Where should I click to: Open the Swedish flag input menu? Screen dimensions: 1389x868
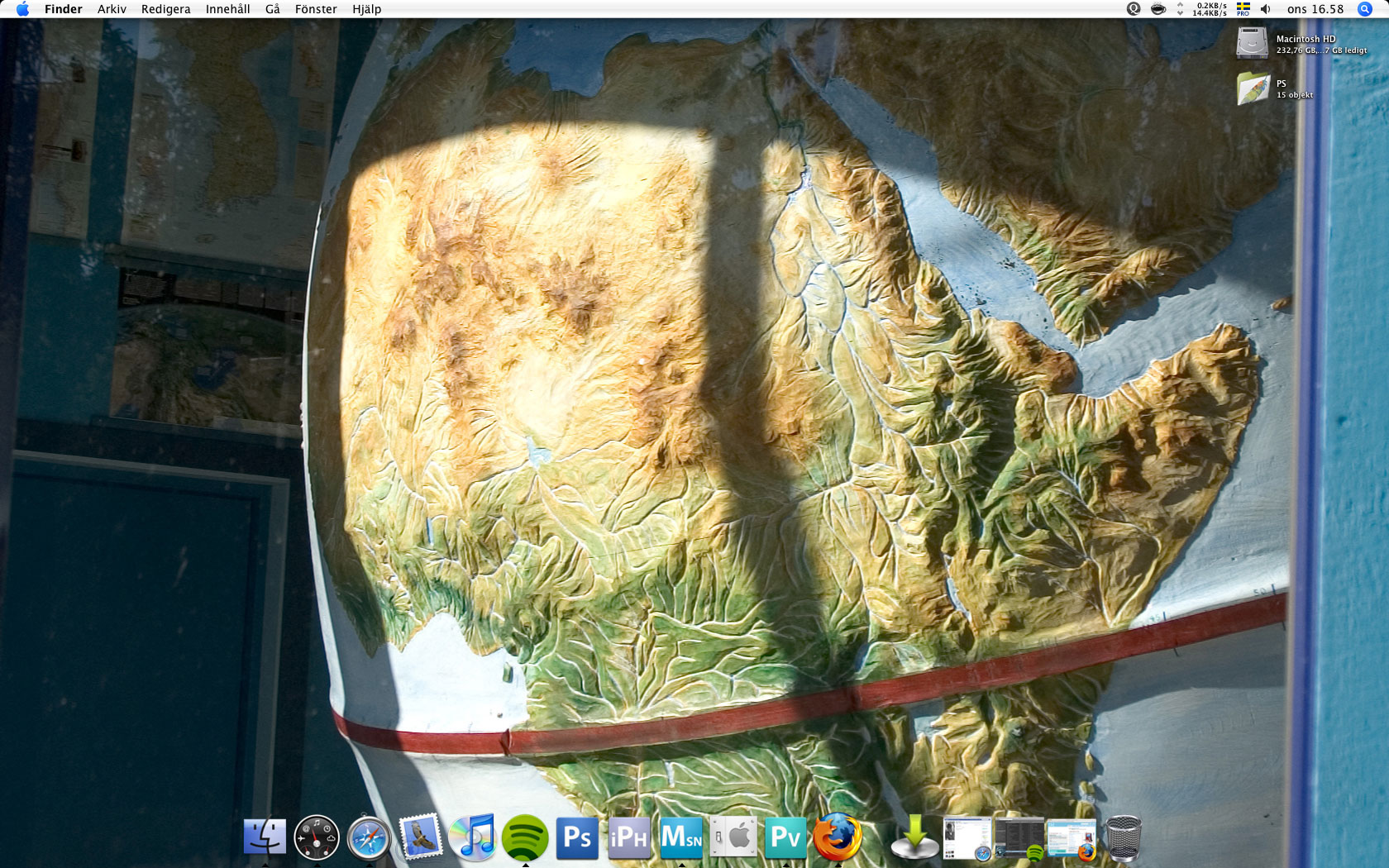coord(1243,9)
